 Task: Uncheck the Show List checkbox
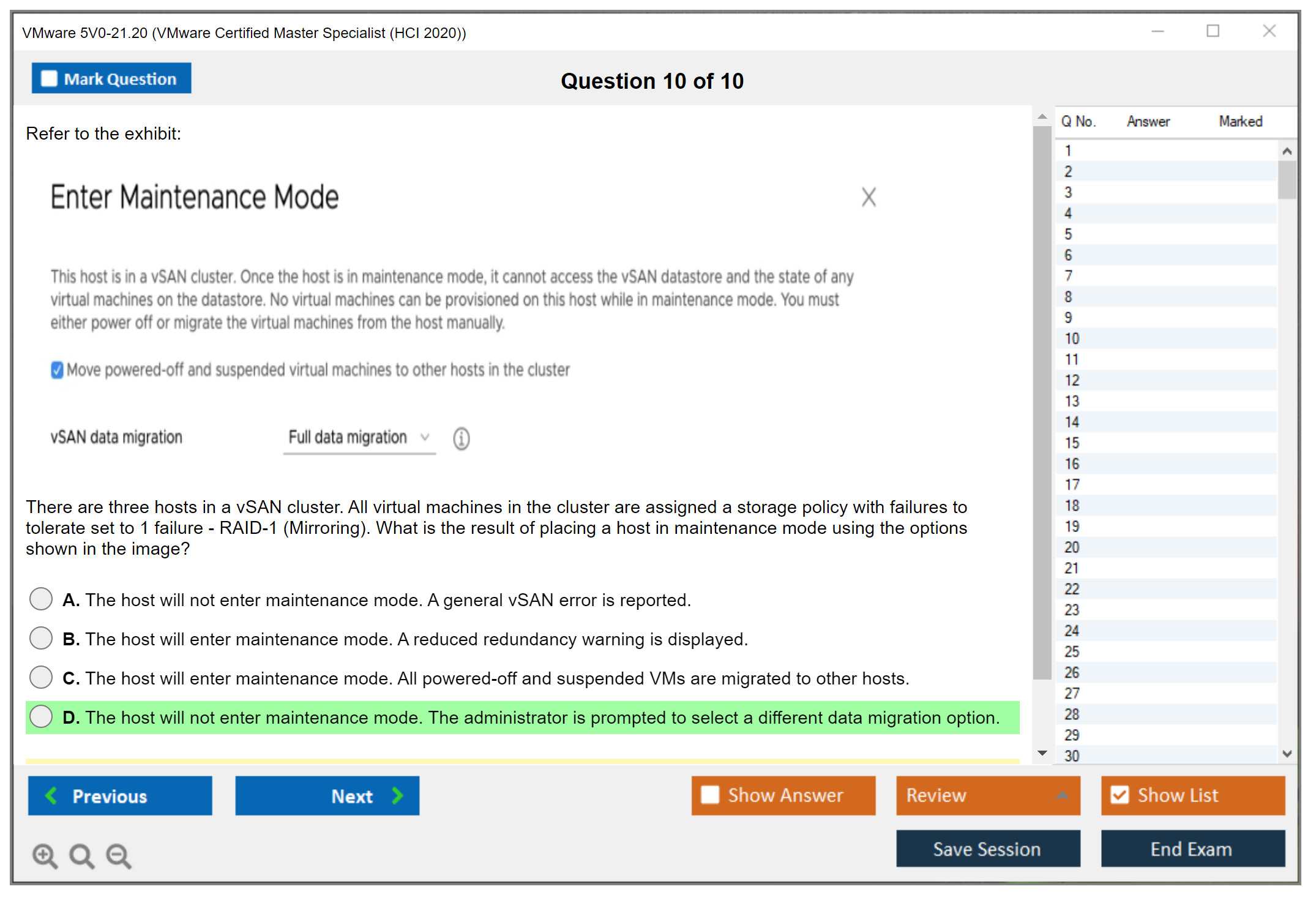pos(1120,795)
